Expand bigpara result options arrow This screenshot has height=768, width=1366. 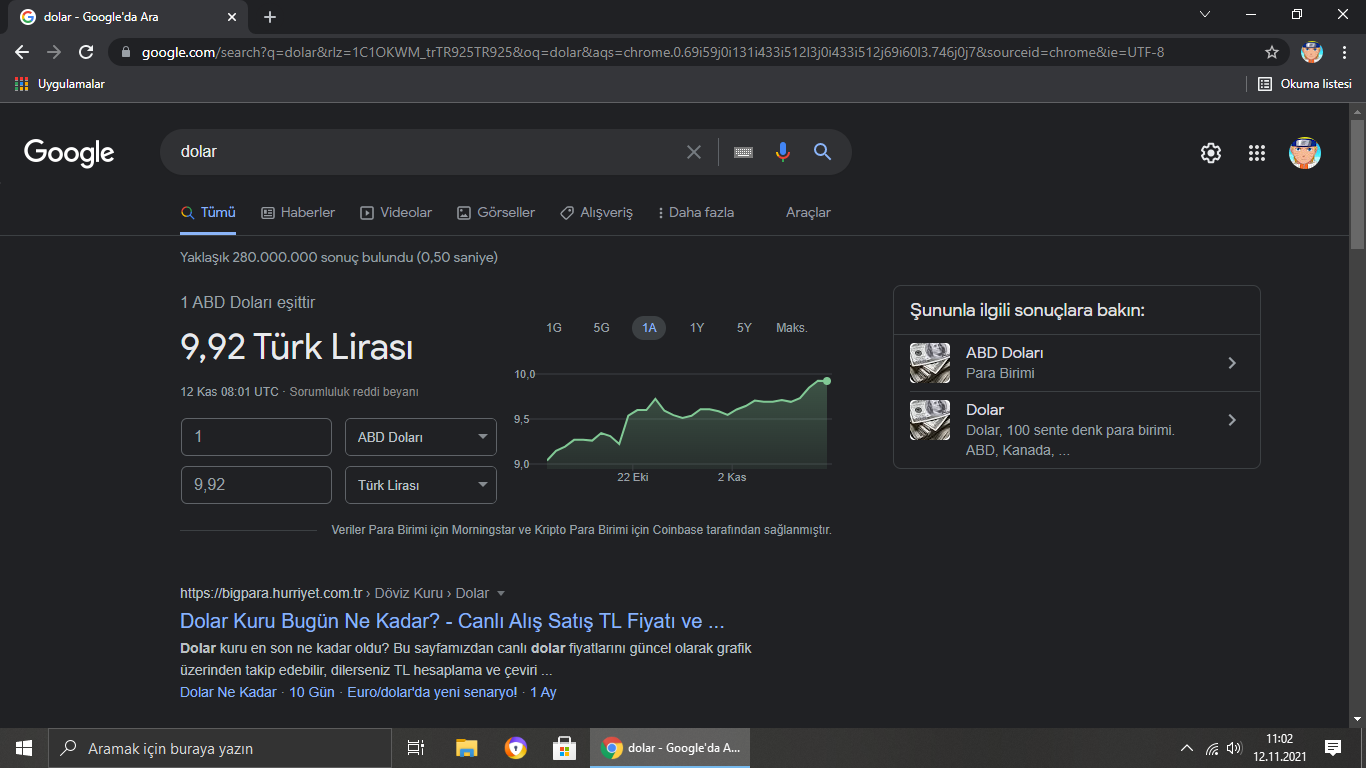tap(501, 593)
